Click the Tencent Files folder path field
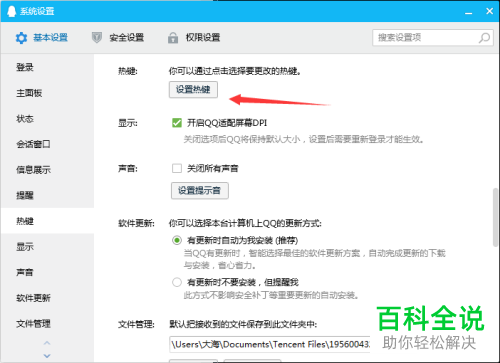The height and width of the screenshot is (363, 500). (x=270, y=344)
